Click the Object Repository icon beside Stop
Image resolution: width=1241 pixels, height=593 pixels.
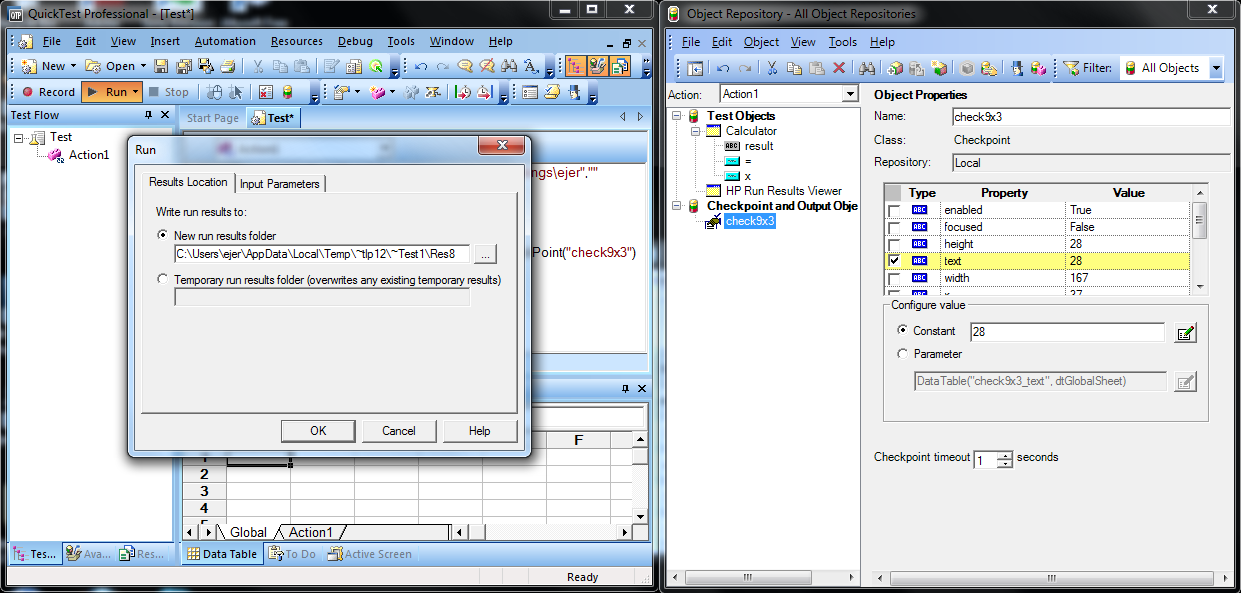(287, 92)
